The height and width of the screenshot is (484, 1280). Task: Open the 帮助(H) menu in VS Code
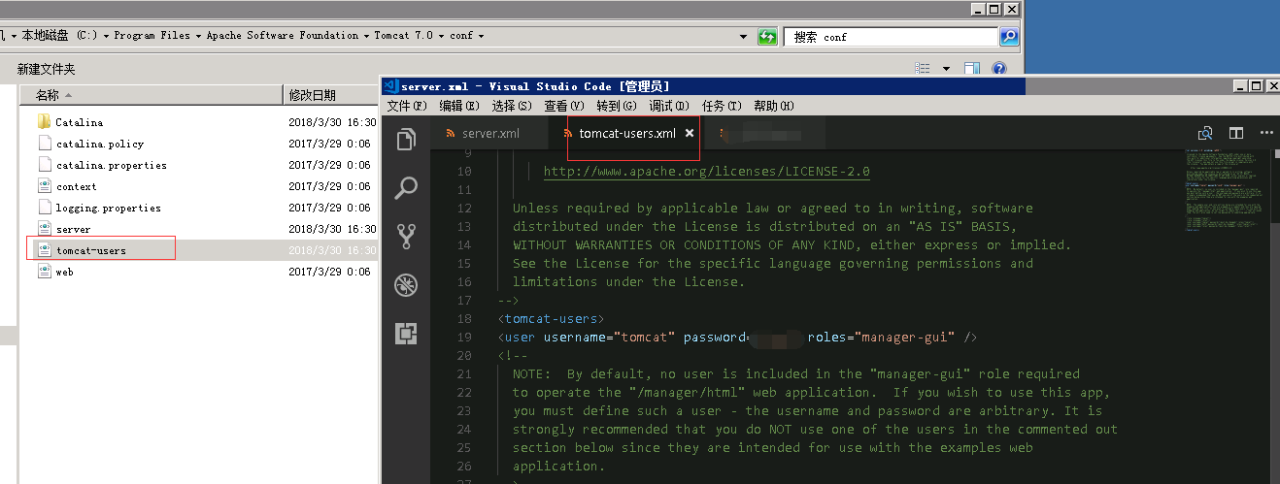(774, 106)
